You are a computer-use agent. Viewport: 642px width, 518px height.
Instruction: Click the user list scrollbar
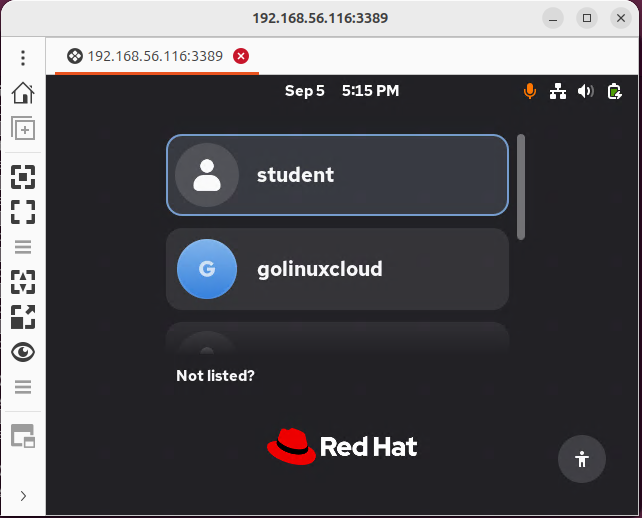click(521, 187)
